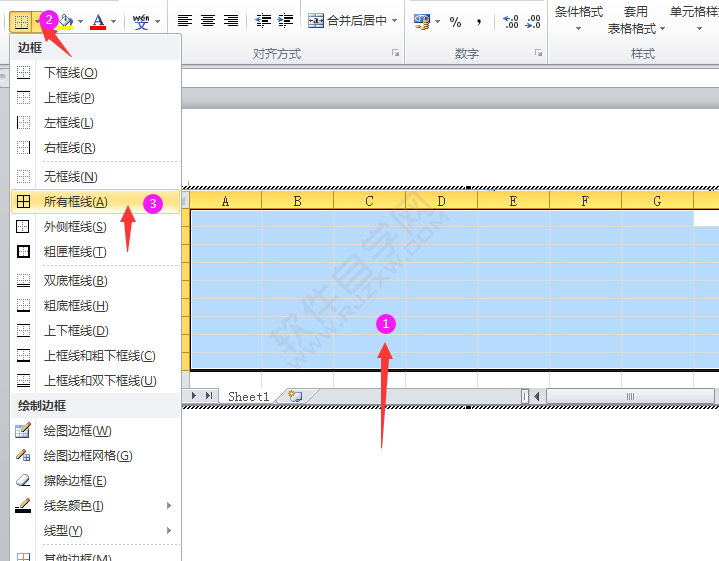
Task: Switch to Sheet1 tab
Action: tap(249, 396)
